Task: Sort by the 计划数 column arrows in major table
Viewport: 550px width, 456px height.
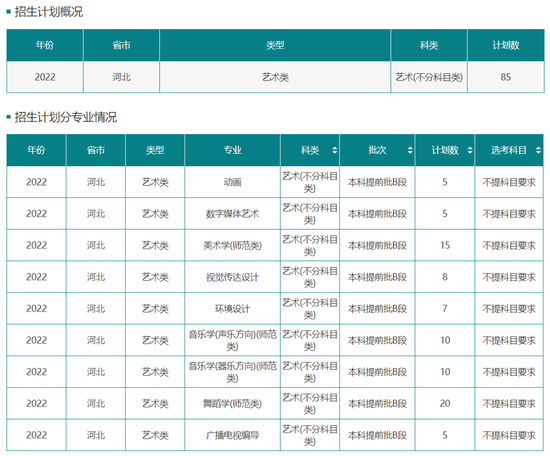Action: coord(470,150)
